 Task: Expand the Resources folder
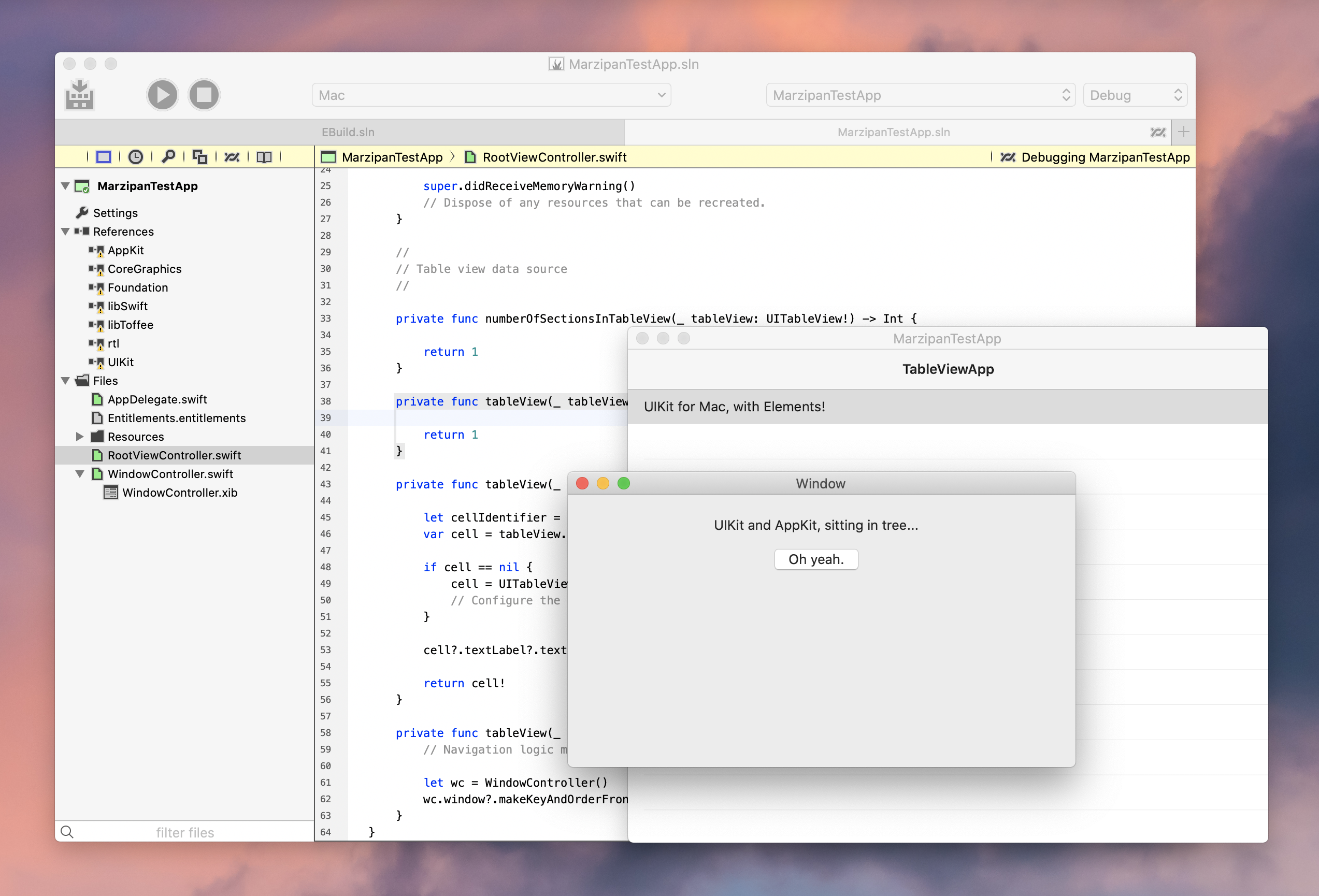pyautogui.click(x=79, y=437)
